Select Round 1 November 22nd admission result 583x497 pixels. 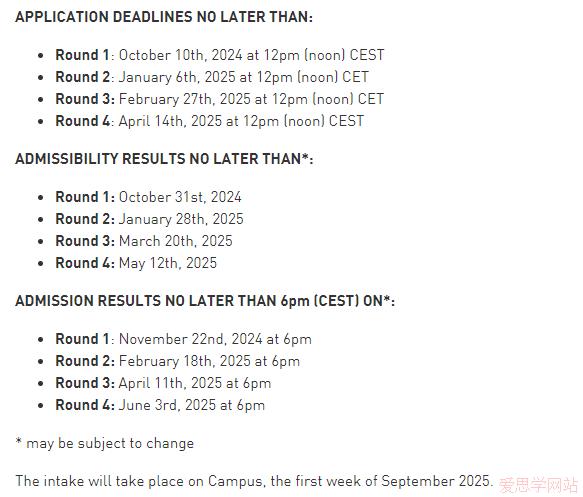point(184,339)
